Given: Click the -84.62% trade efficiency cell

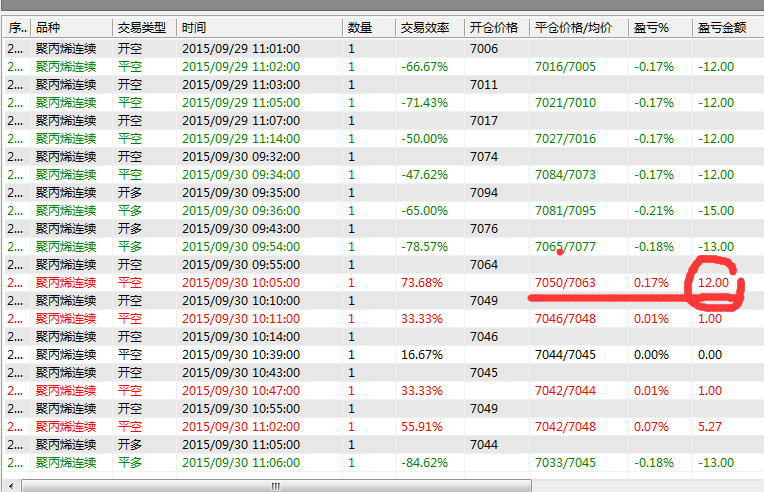Looking at the screenshot, I should [x=424, y=462].
